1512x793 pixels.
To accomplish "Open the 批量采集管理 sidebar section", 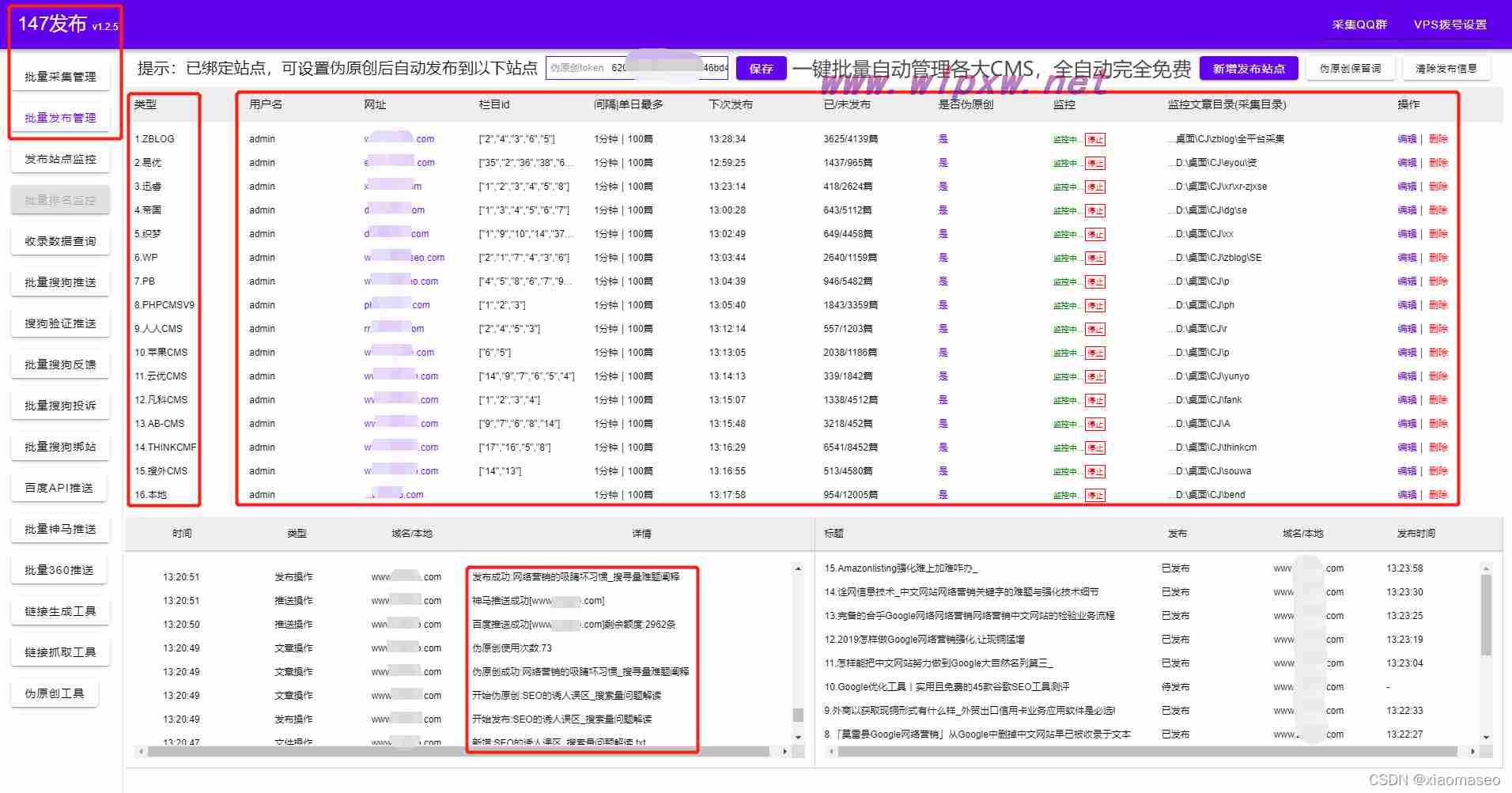I will tap(60, 77).
